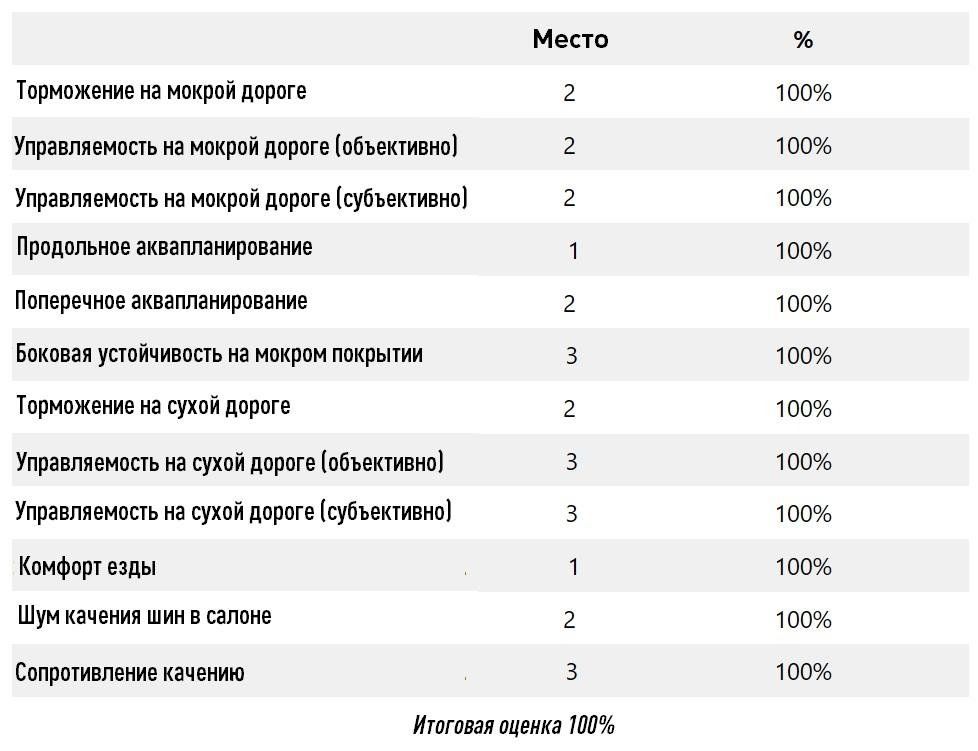Click the Место column header

pos(570,39)
